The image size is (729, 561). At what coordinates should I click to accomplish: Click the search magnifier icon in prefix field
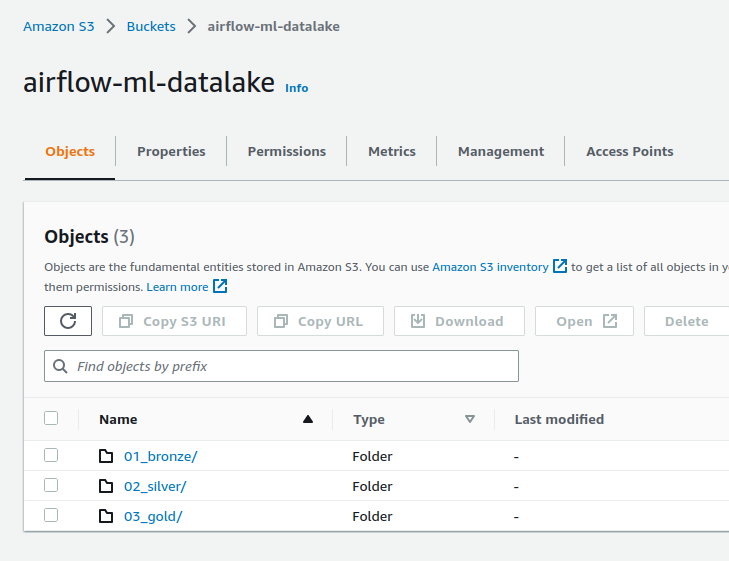coord(60,366)
